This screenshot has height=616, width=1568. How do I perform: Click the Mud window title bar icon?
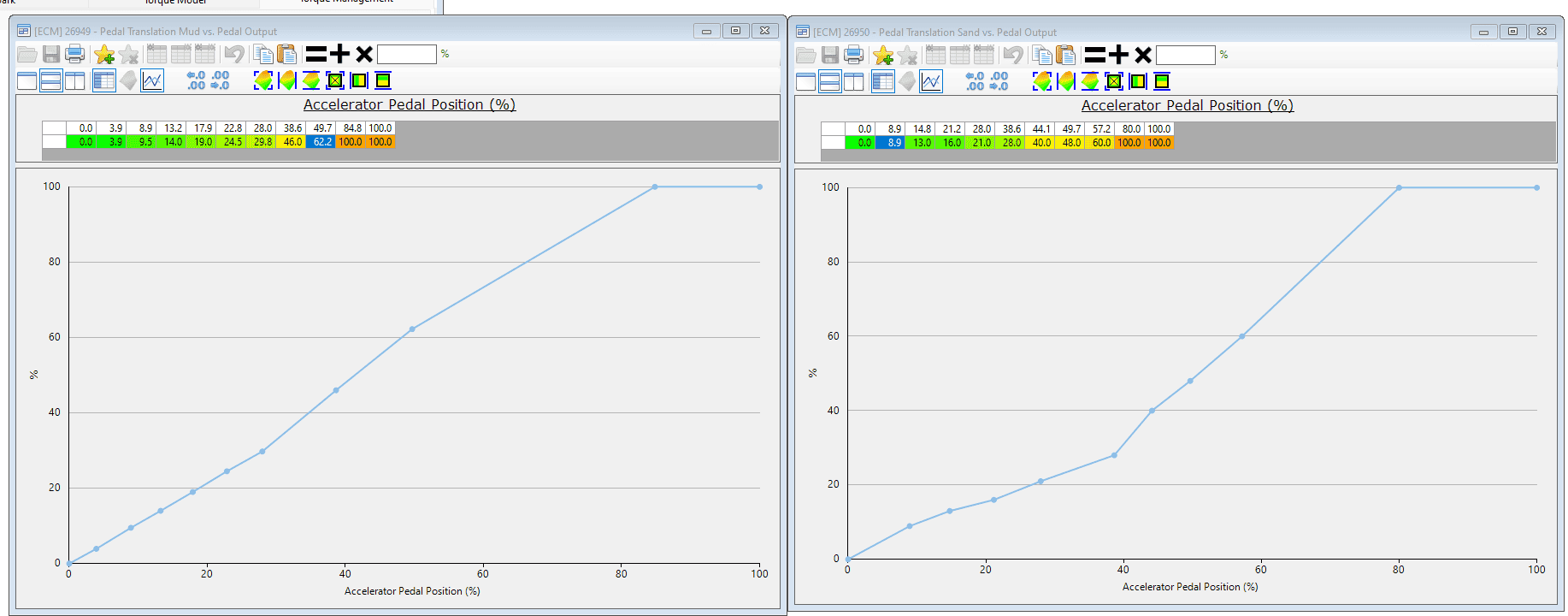(x=24, y=31)
